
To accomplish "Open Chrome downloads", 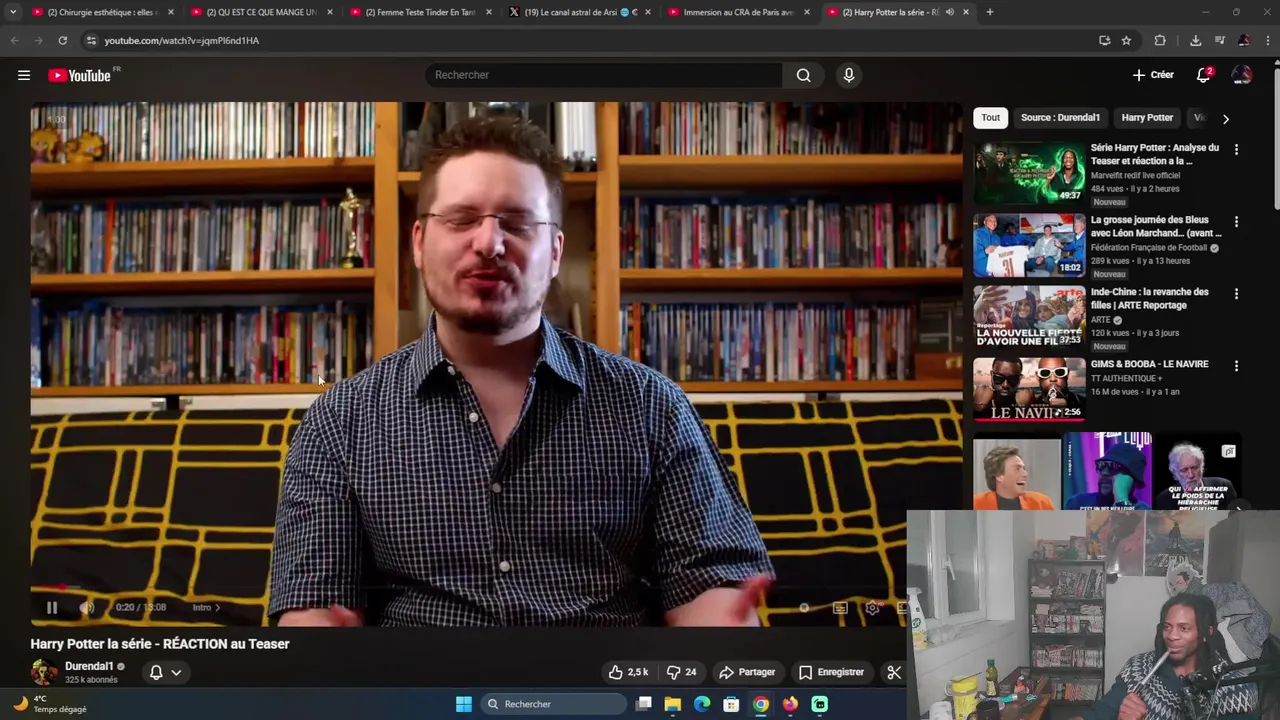I will 1195,40.
